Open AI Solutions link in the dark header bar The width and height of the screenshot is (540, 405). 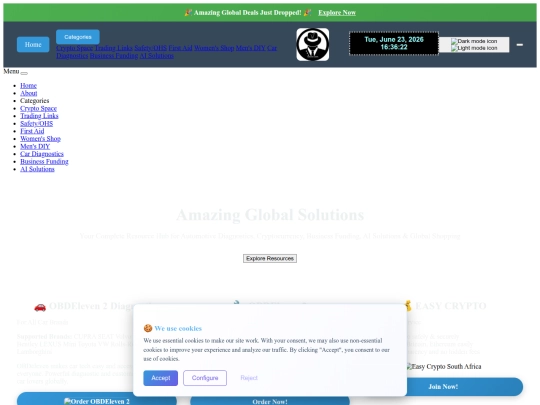tap(157, 55)
